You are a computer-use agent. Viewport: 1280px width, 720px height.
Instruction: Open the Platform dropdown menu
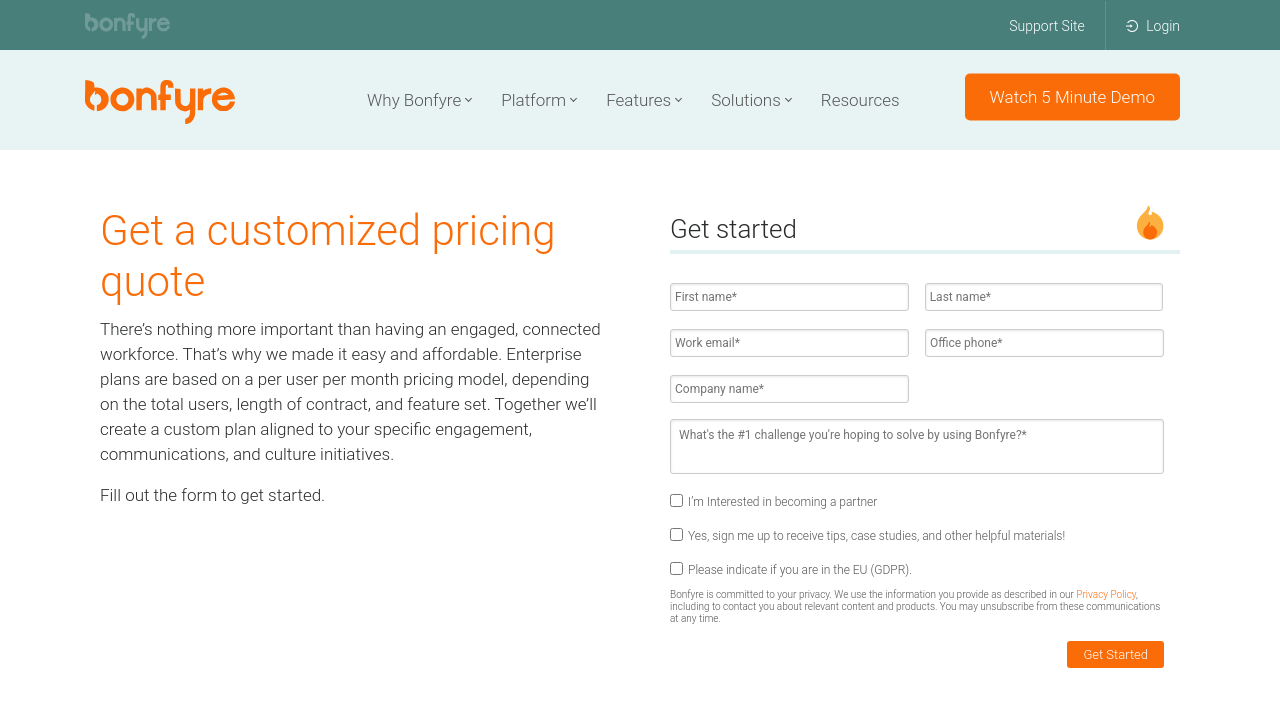point(539,100)
